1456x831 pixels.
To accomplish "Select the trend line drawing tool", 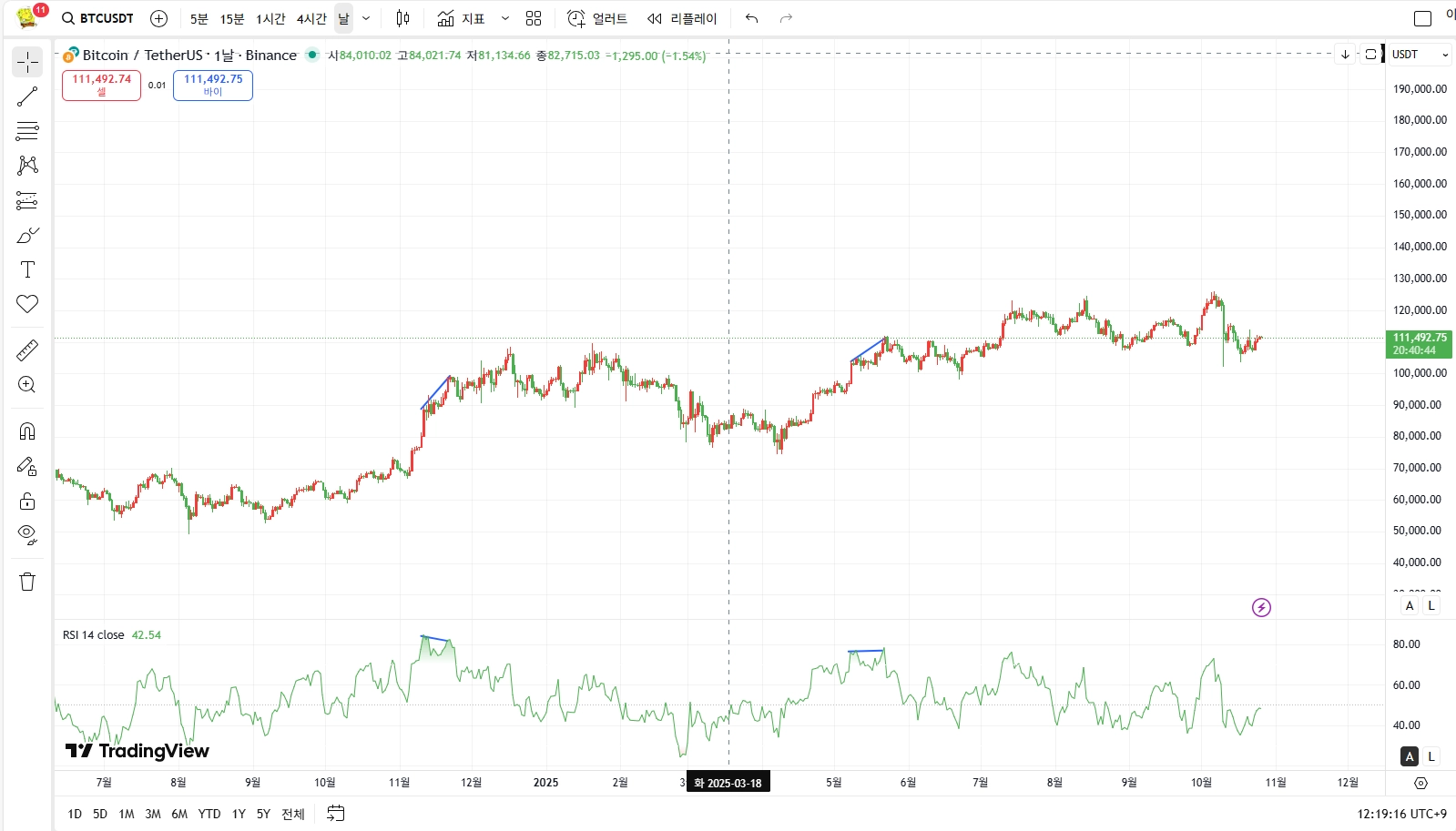I will (x=27, y=96).
